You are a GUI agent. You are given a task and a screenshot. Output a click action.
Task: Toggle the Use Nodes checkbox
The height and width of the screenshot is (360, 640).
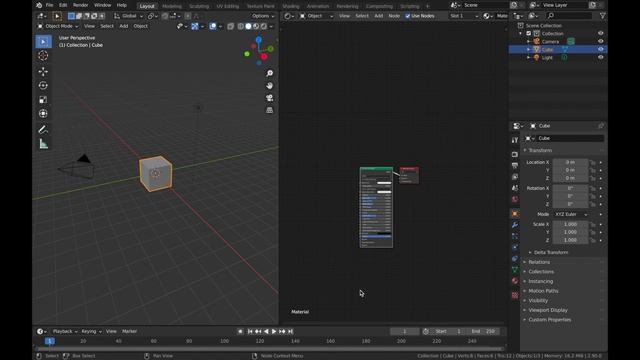click(408, 16)
